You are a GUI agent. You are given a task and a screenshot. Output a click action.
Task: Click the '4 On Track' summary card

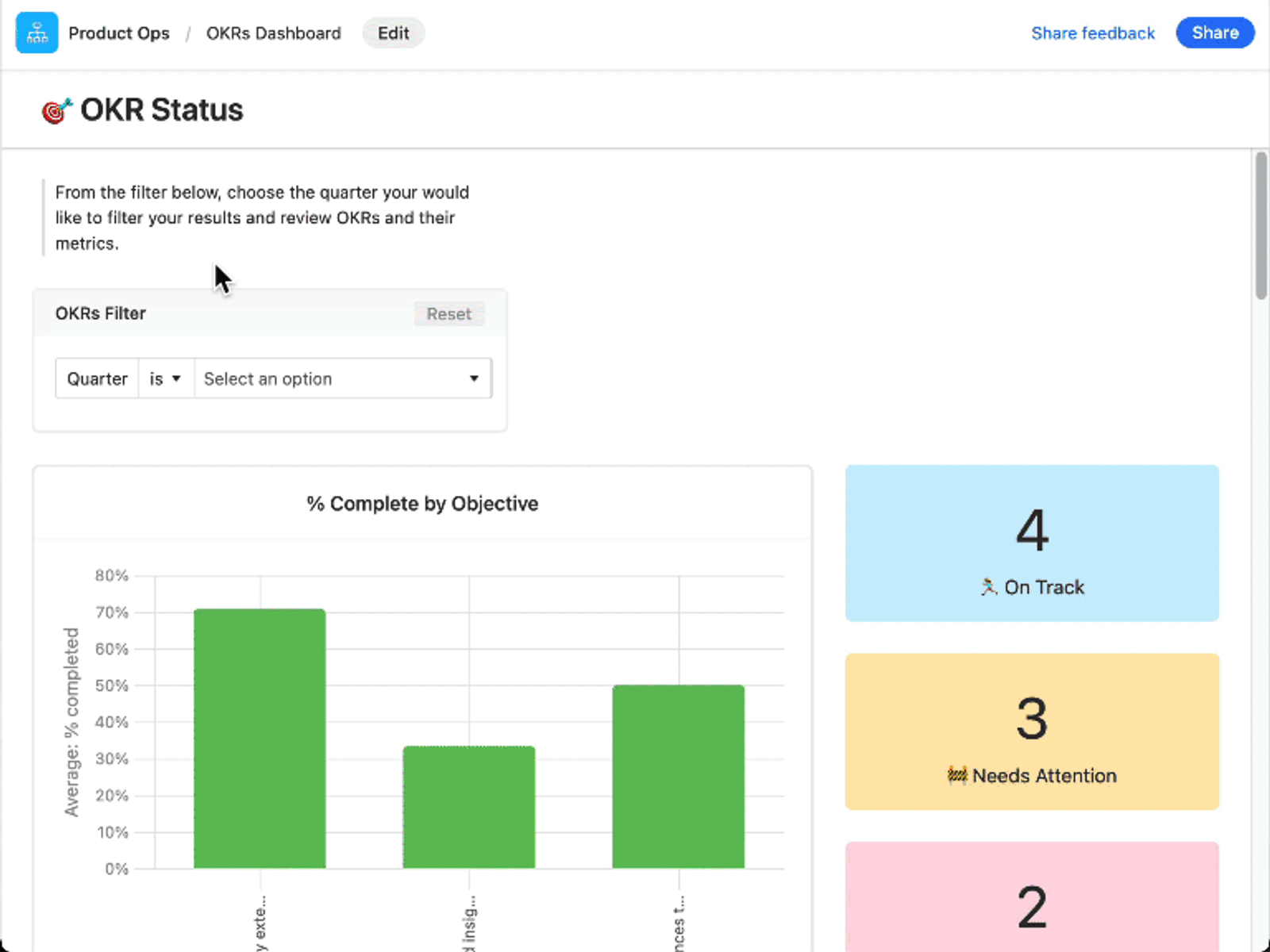1032,543
